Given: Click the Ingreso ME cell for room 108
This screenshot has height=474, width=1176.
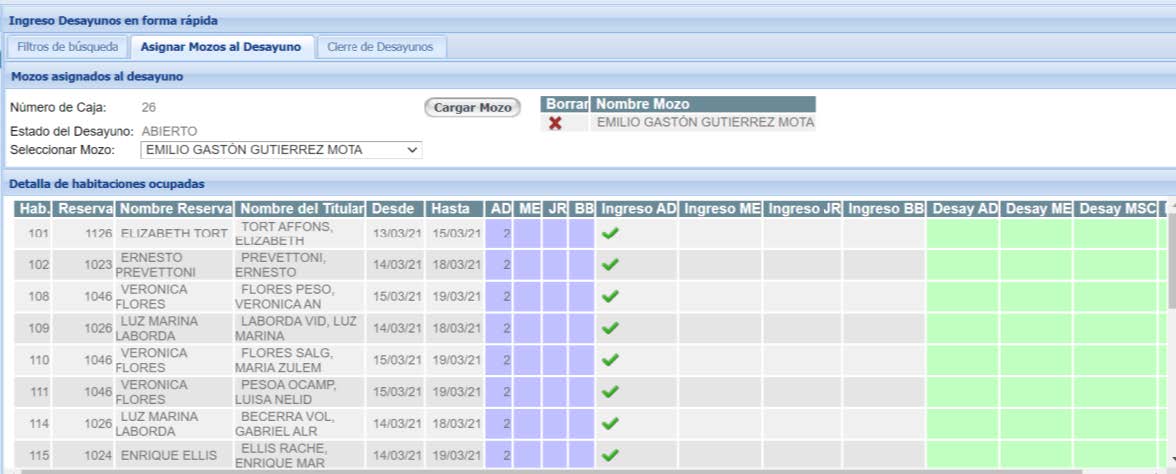Looking at the screenshot, I should click(x=720, y=297).
